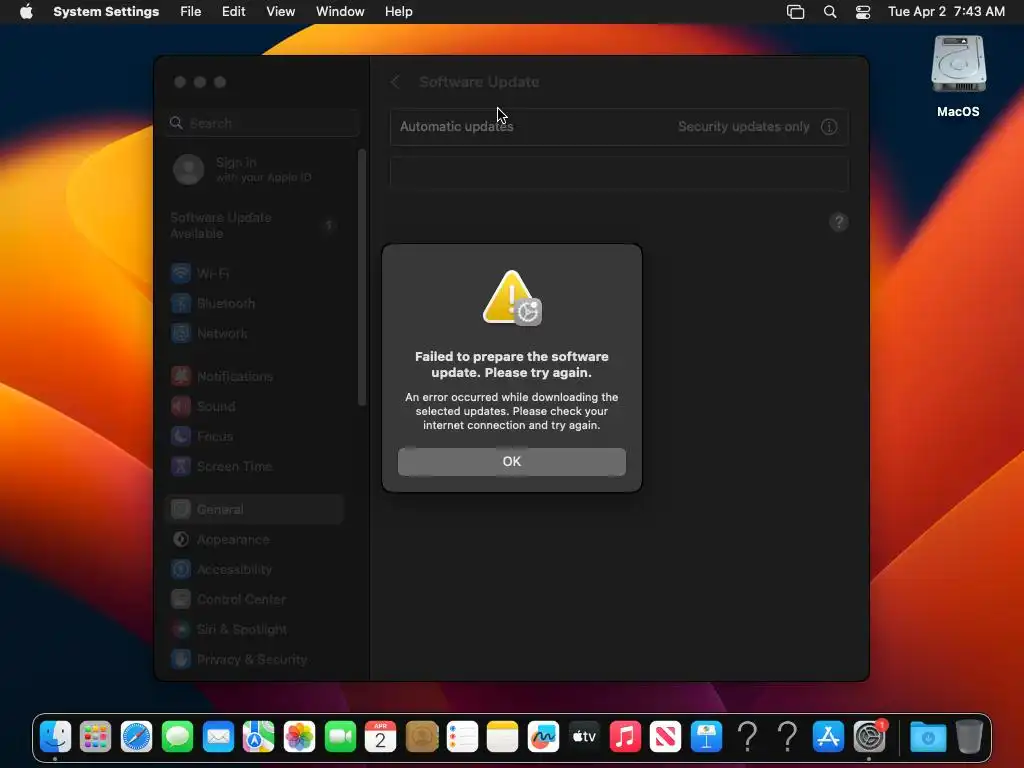Click the Automatic updates row
Screen dimensions: 1024x768
(x=619, y=127)
